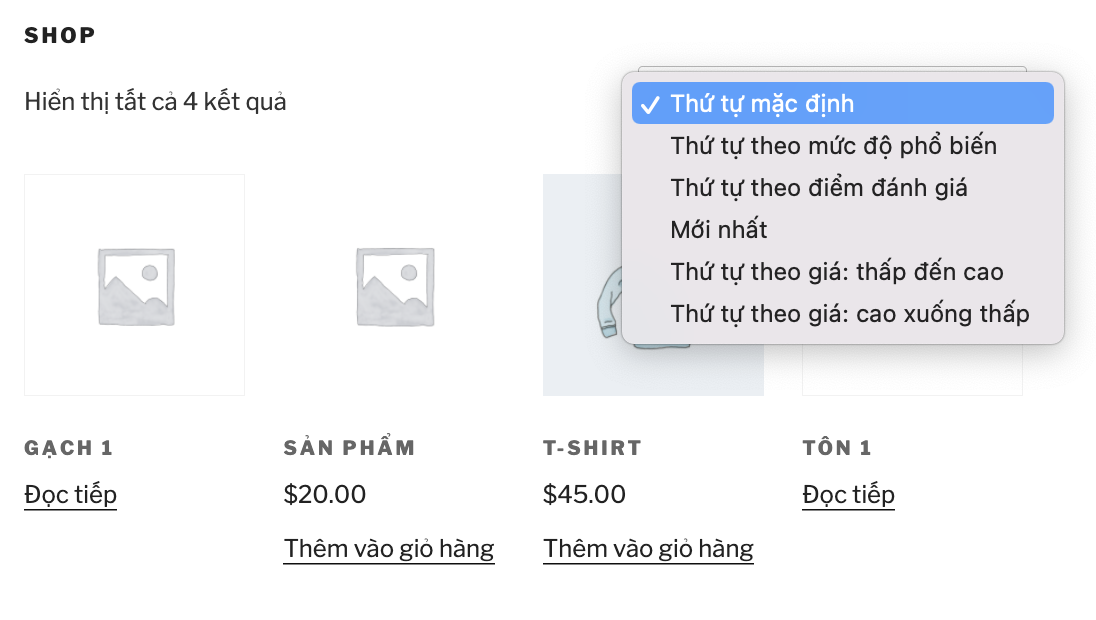Open the TÔN 1 product page
The width and height of the screenshot is (1096, 620).
tap(836, 447)
